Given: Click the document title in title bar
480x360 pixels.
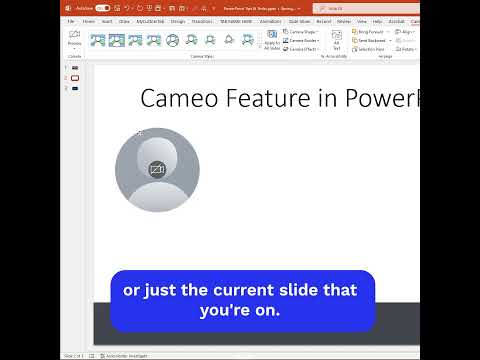Looking at the screenshot, I should 259,8.
